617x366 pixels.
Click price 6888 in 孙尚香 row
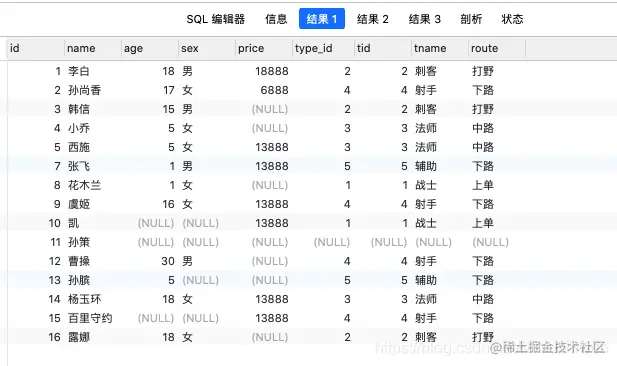tap(274, 90)
